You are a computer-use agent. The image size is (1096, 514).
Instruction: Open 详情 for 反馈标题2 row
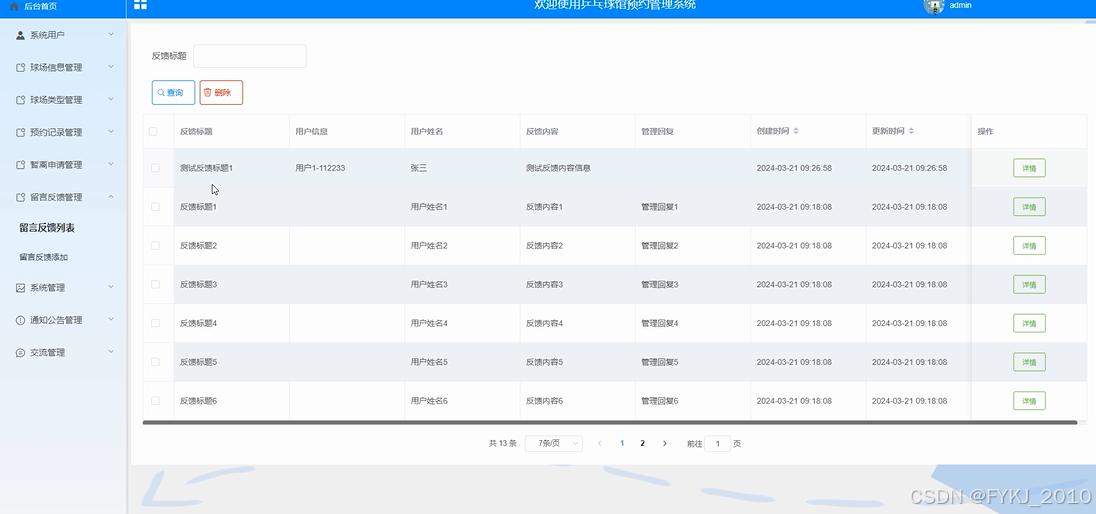(x=1029, y=245)
